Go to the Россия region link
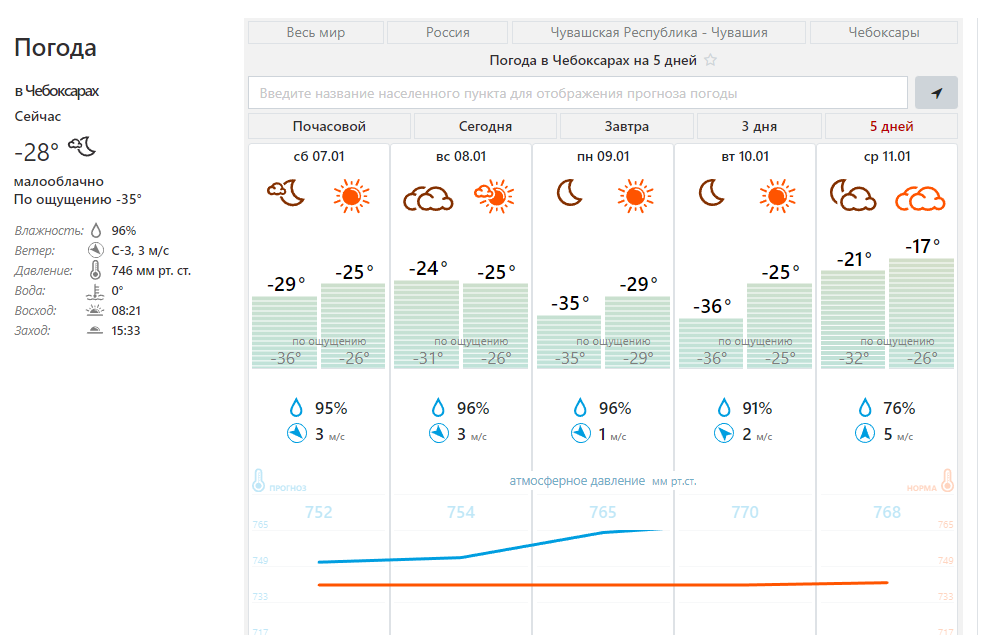The height and width of the screenshot is (635, 987). tap(447, 33)
